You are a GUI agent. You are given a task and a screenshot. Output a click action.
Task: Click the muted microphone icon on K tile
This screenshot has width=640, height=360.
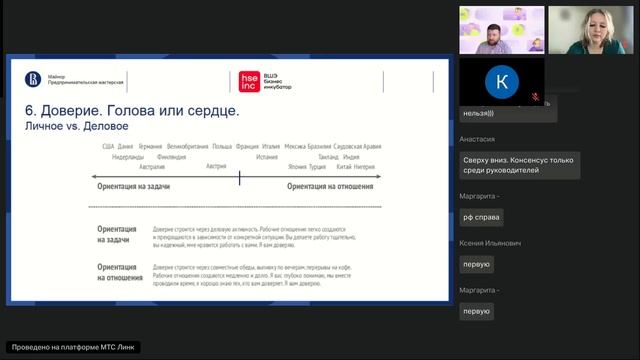[535, 97]
